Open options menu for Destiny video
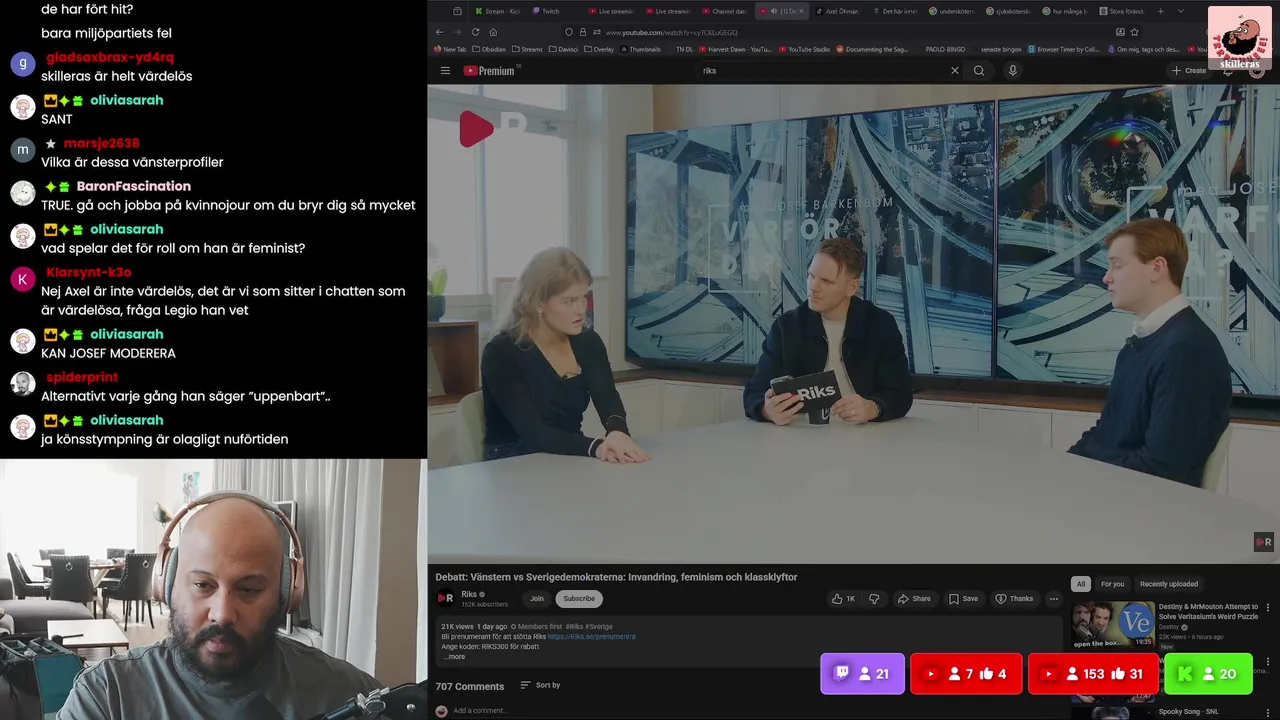The height and width of the screenshot is (720, 1280). [1268, 607]
